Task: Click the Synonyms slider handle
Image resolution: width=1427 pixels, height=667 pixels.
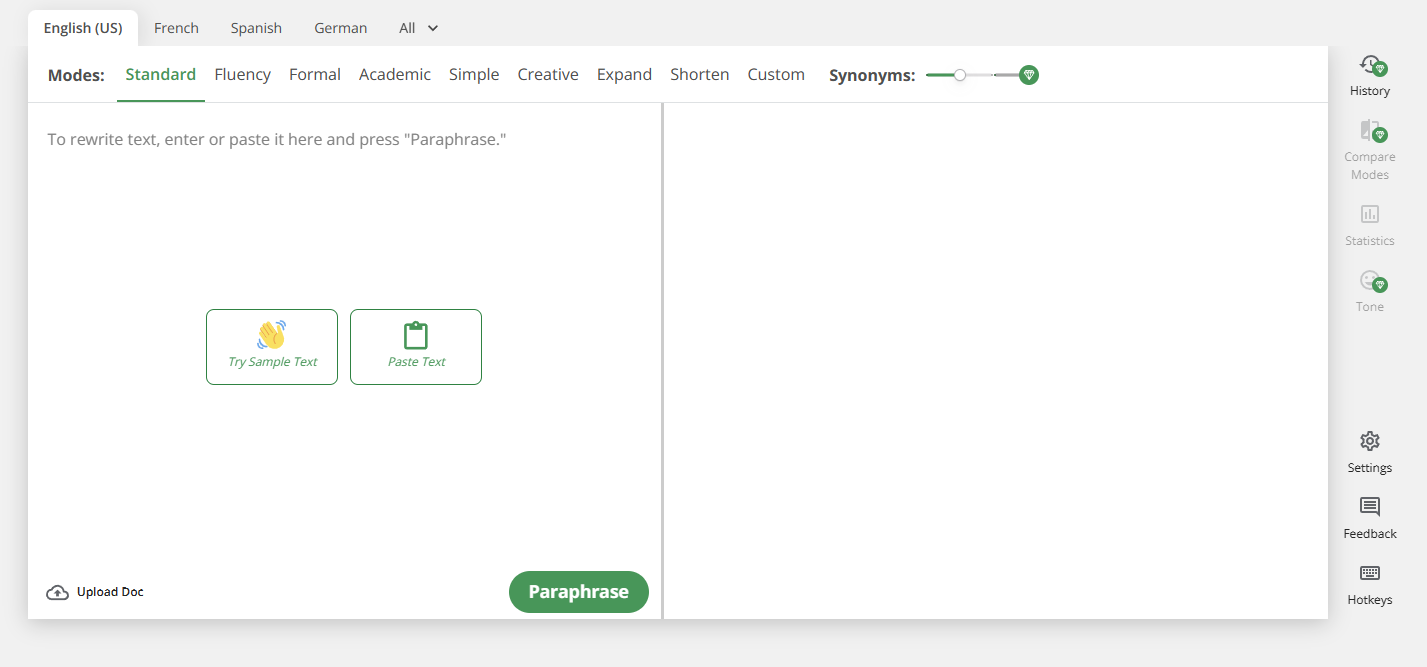Action: point(960,75)
